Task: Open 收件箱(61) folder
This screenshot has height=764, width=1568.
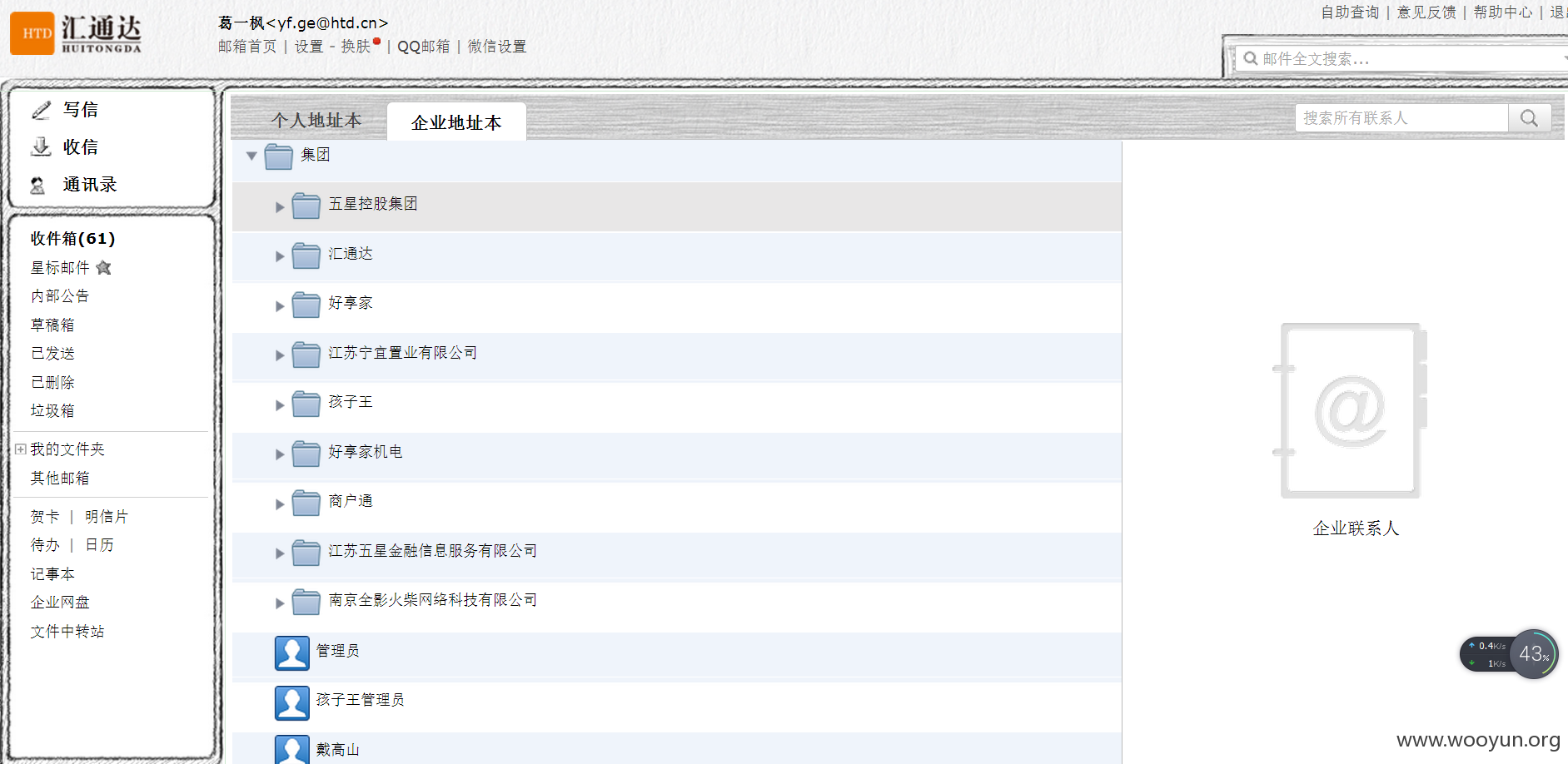Action: tap(73, 239)
